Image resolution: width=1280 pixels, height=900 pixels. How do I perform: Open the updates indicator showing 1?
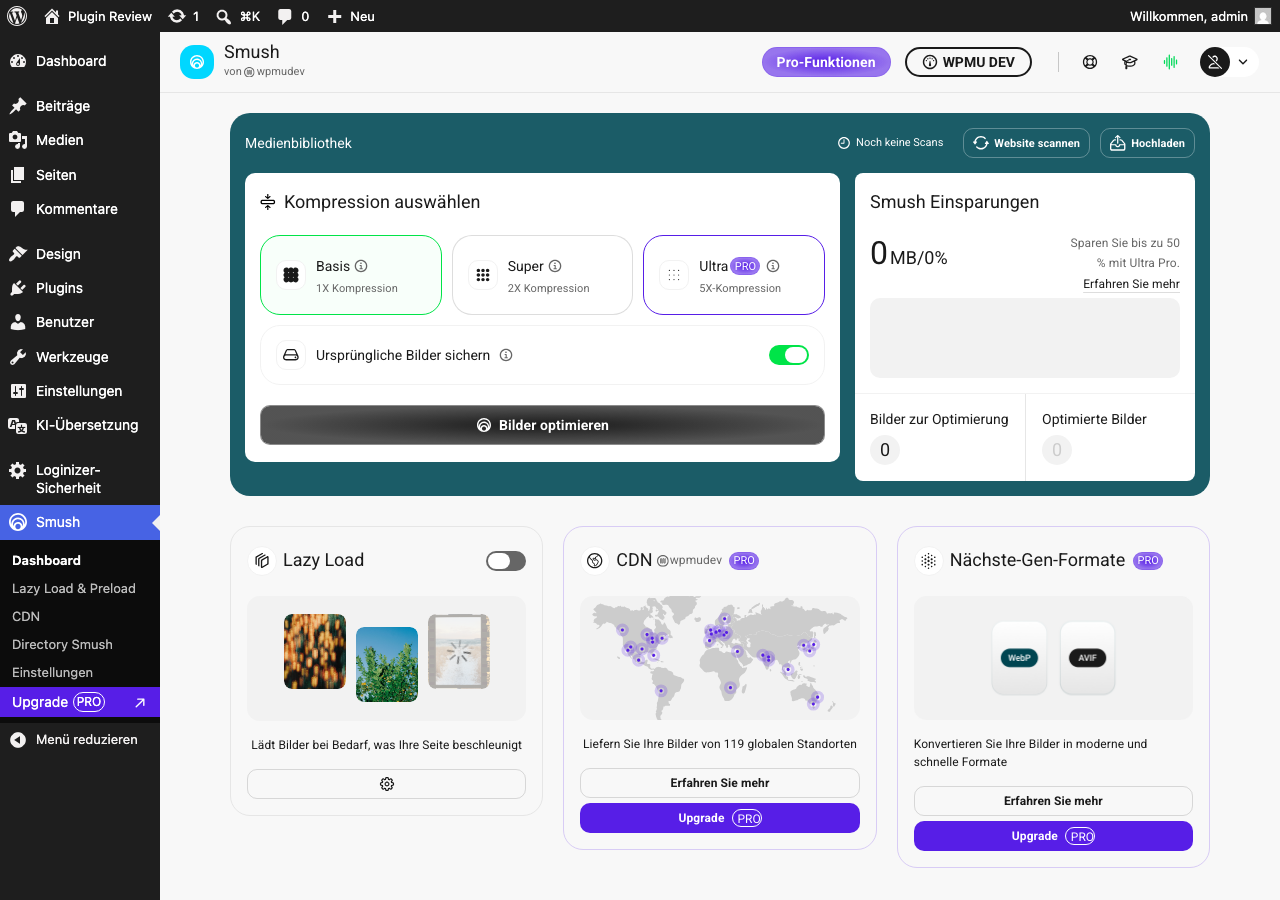tap(184, 16)
